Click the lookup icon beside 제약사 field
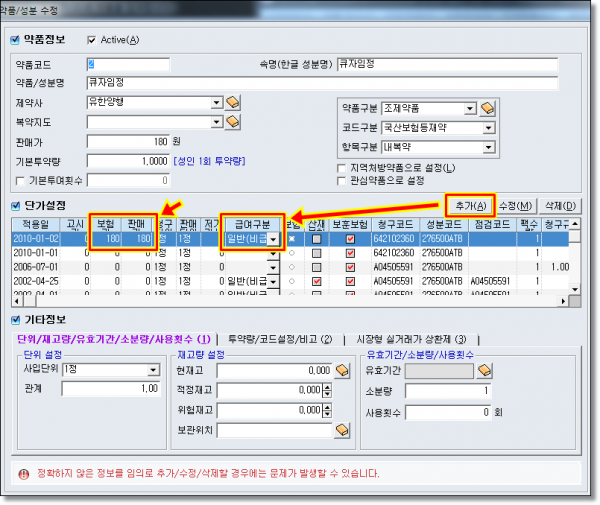This screenshot has width=600, height=505. point(233,103)
